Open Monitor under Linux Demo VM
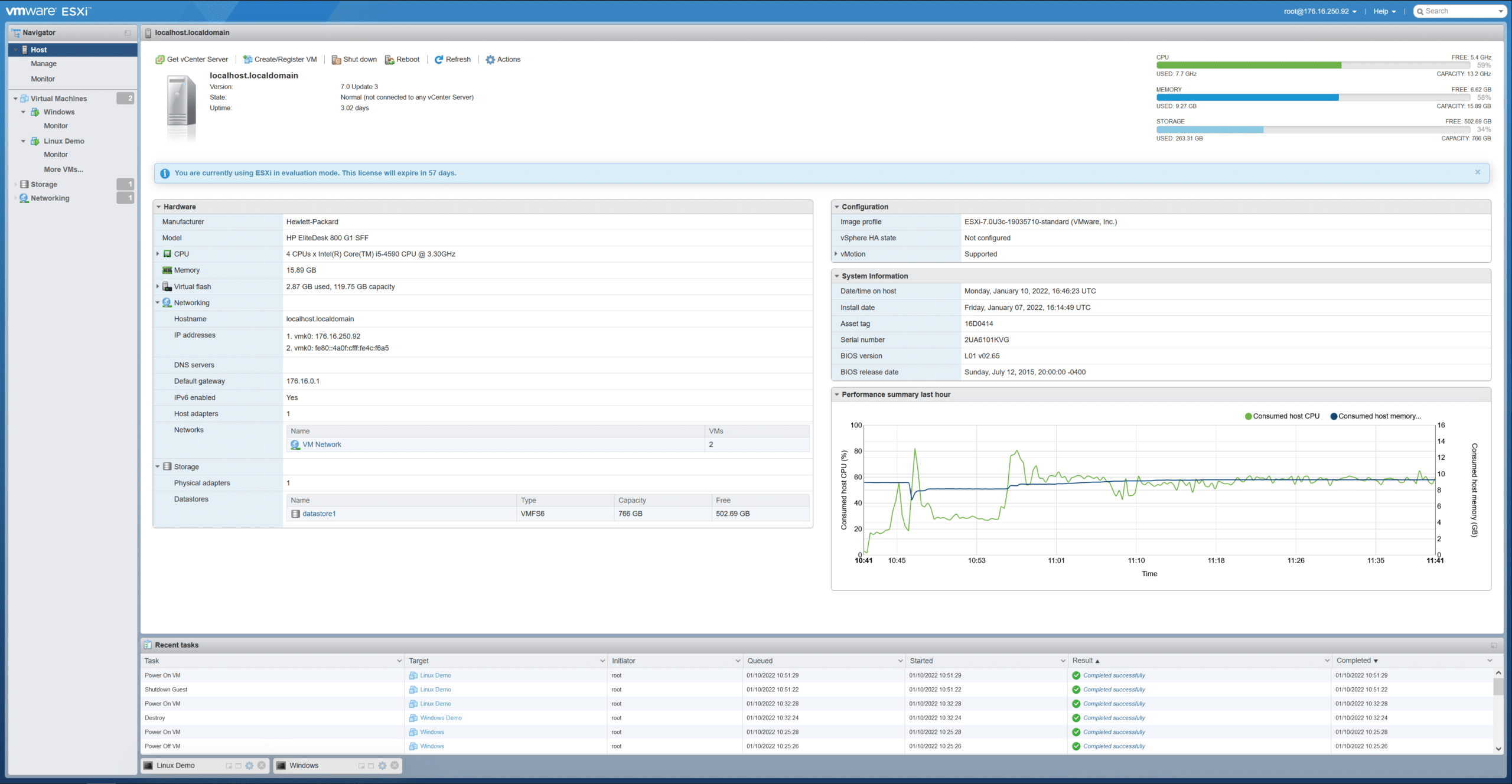 56,155
